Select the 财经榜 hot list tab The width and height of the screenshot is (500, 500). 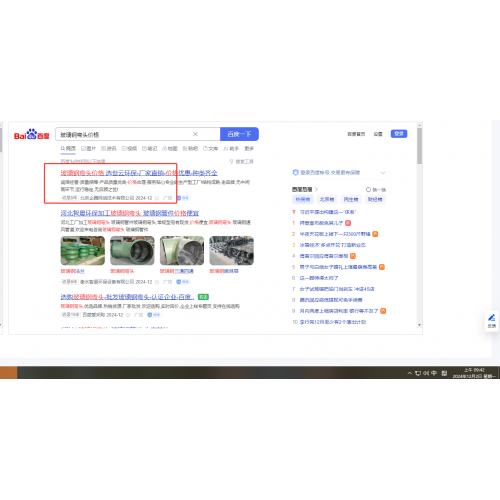(x=375, y=199)
